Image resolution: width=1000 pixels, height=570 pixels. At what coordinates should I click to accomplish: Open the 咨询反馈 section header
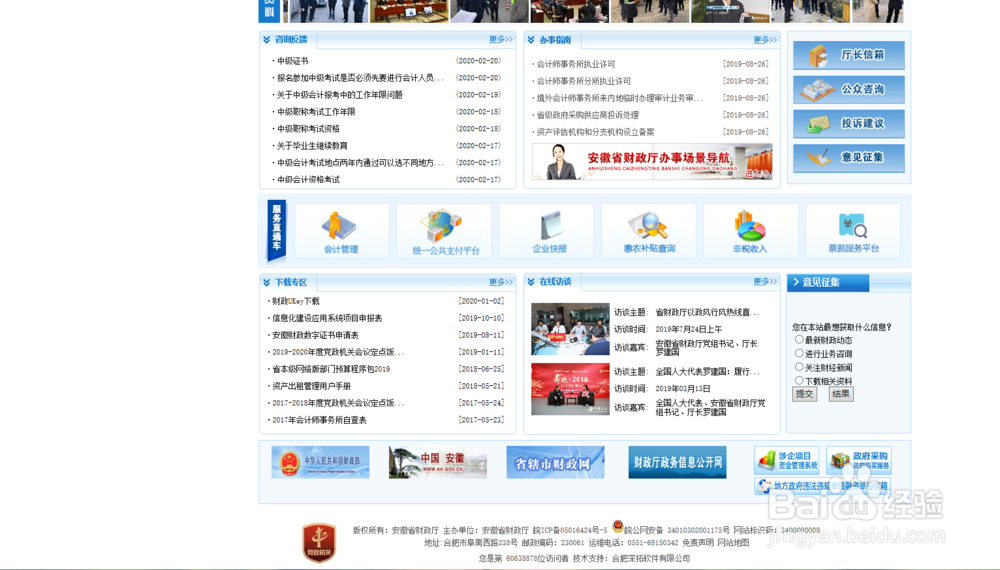[x=291, y=40]
